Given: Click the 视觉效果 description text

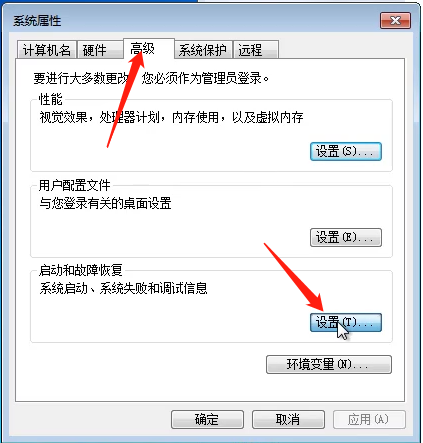Looking at the screenshot, I should pyautogui.click(x=171, y=117).
